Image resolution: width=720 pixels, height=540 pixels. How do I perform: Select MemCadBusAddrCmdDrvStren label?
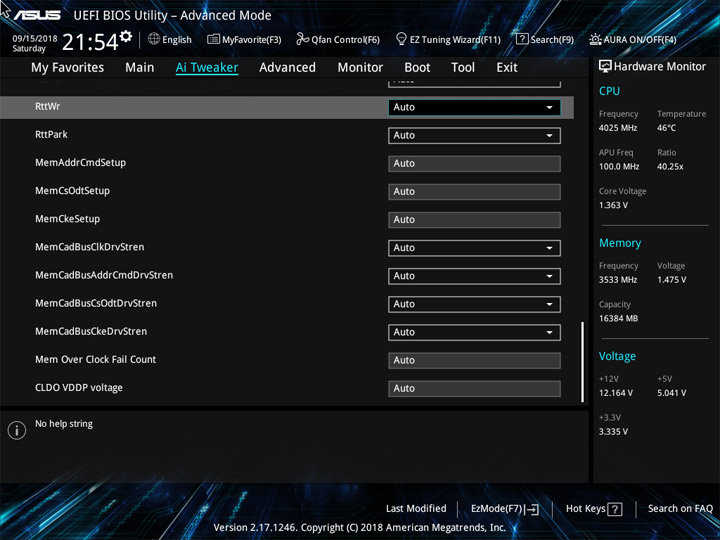click(104, 275)
